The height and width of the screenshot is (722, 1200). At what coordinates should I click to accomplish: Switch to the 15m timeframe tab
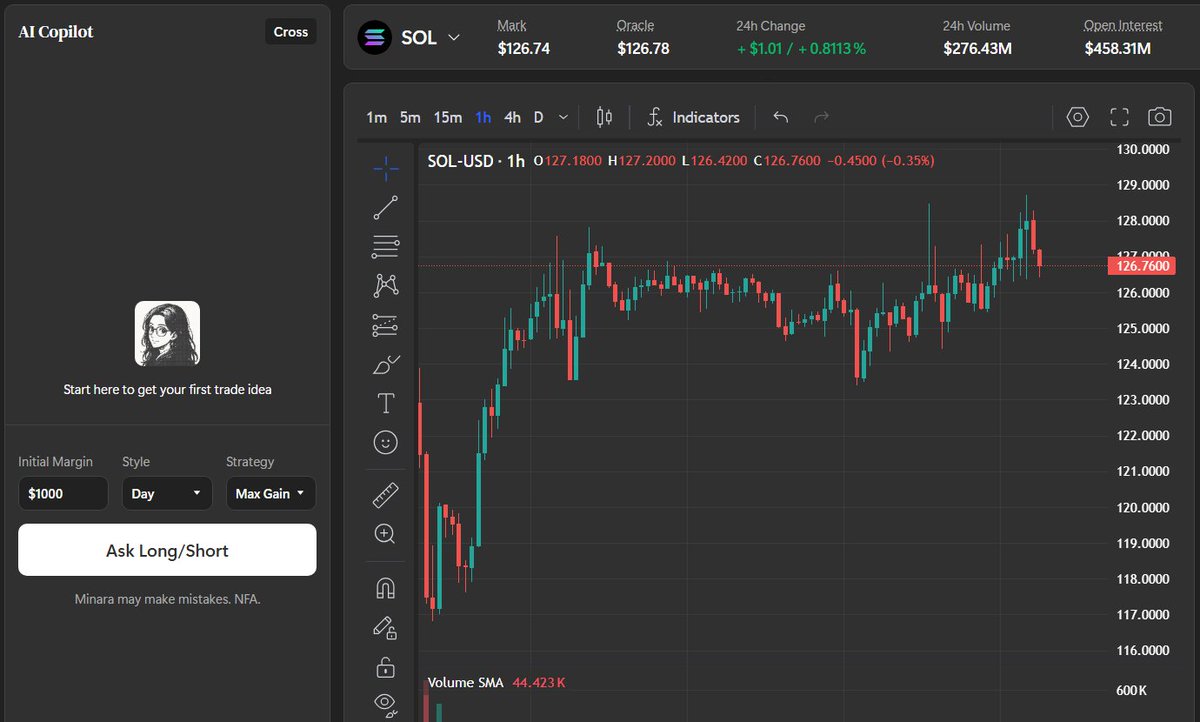coord(447,117)
